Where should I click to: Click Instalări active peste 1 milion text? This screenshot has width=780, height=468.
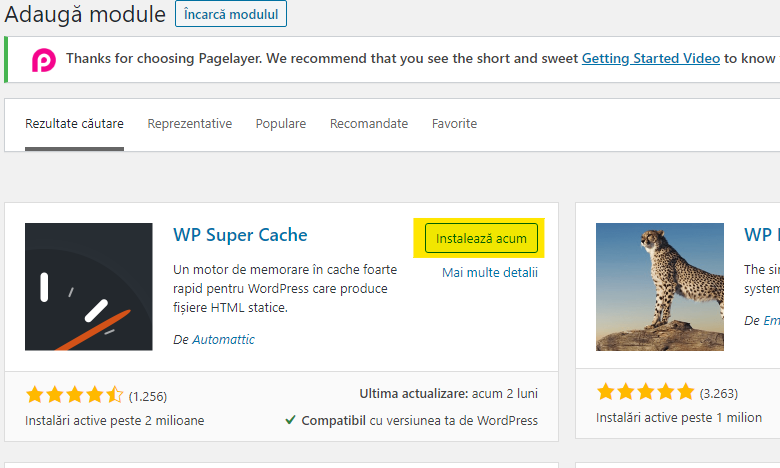679,418
